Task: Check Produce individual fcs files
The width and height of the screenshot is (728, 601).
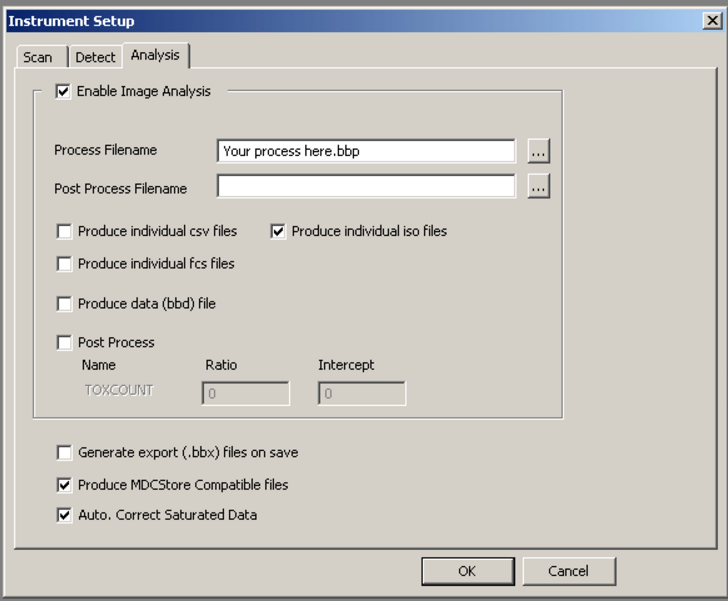Action: point(65,264)
